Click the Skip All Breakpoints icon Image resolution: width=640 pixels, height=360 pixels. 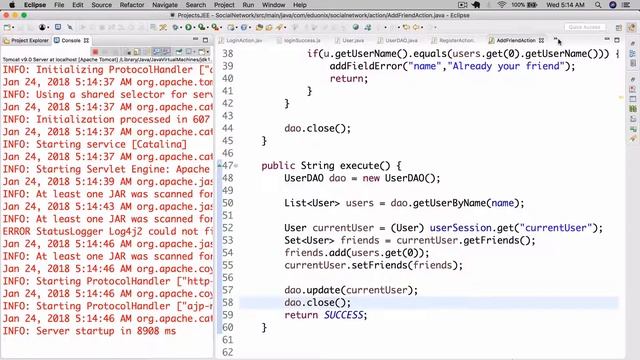[70, 27]
